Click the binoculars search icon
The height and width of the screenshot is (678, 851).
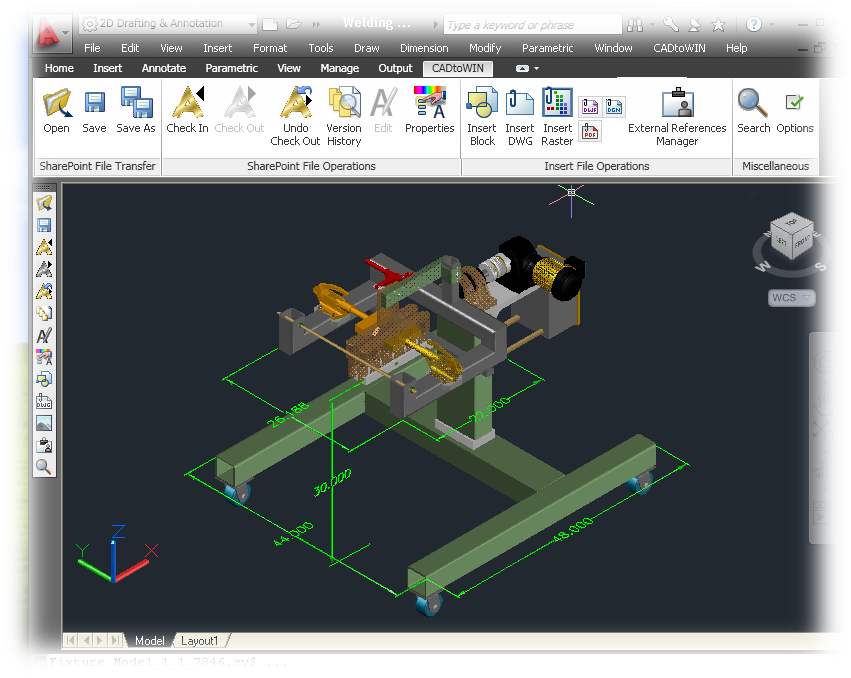click(x=634, y=24)
